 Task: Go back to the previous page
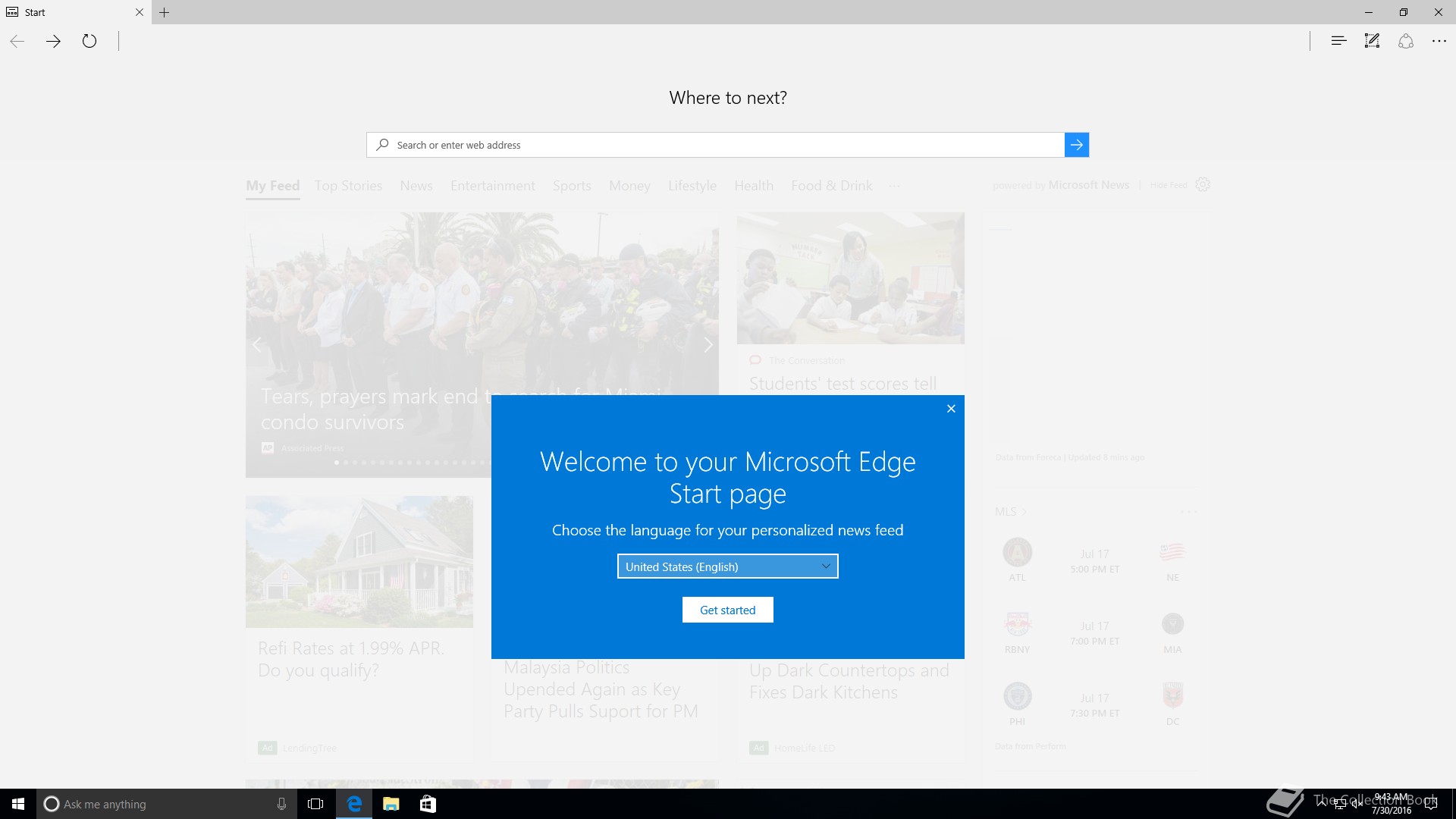click(17, 41)
